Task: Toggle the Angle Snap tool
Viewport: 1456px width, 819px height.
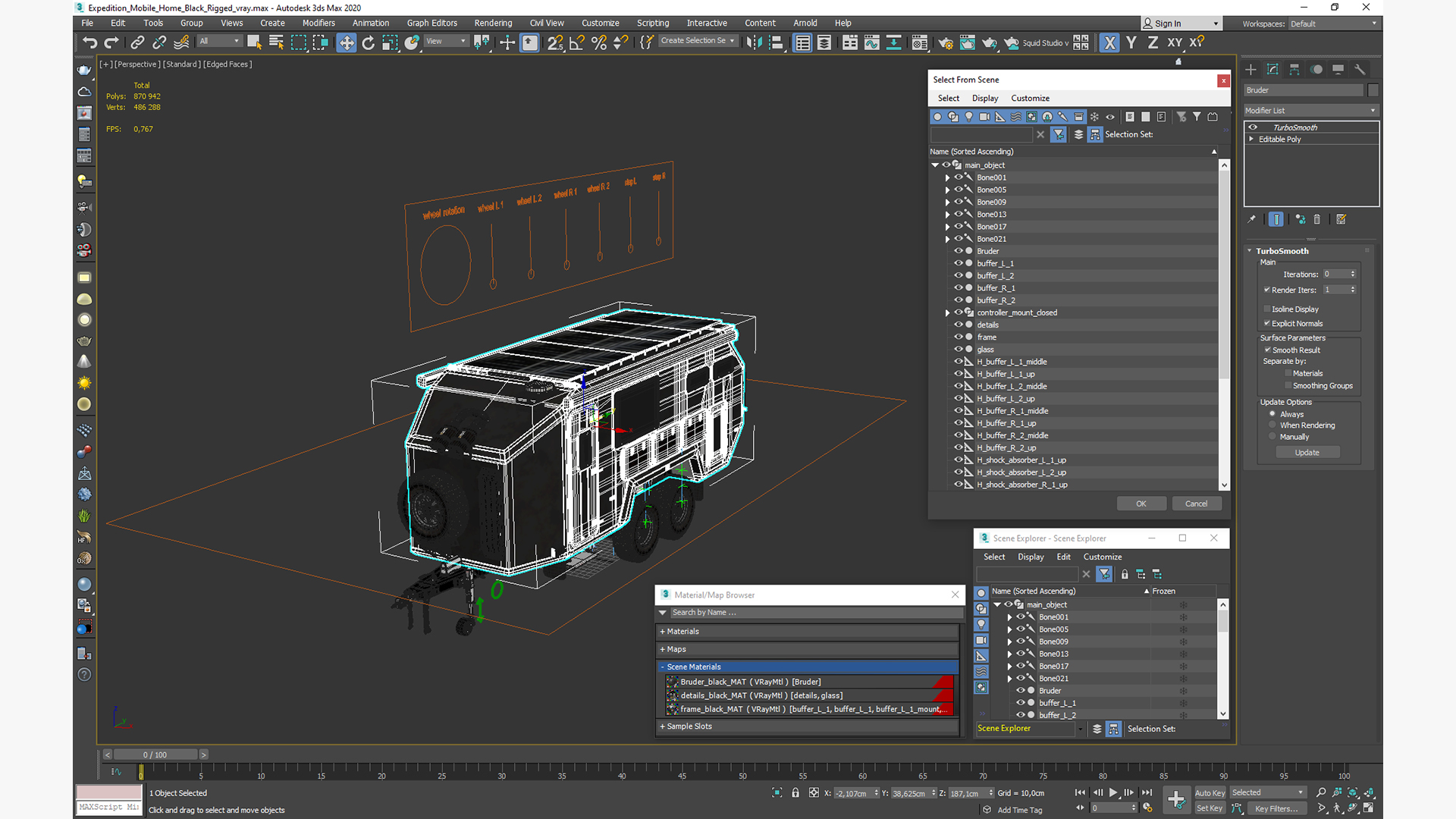Action: point(577,42)
